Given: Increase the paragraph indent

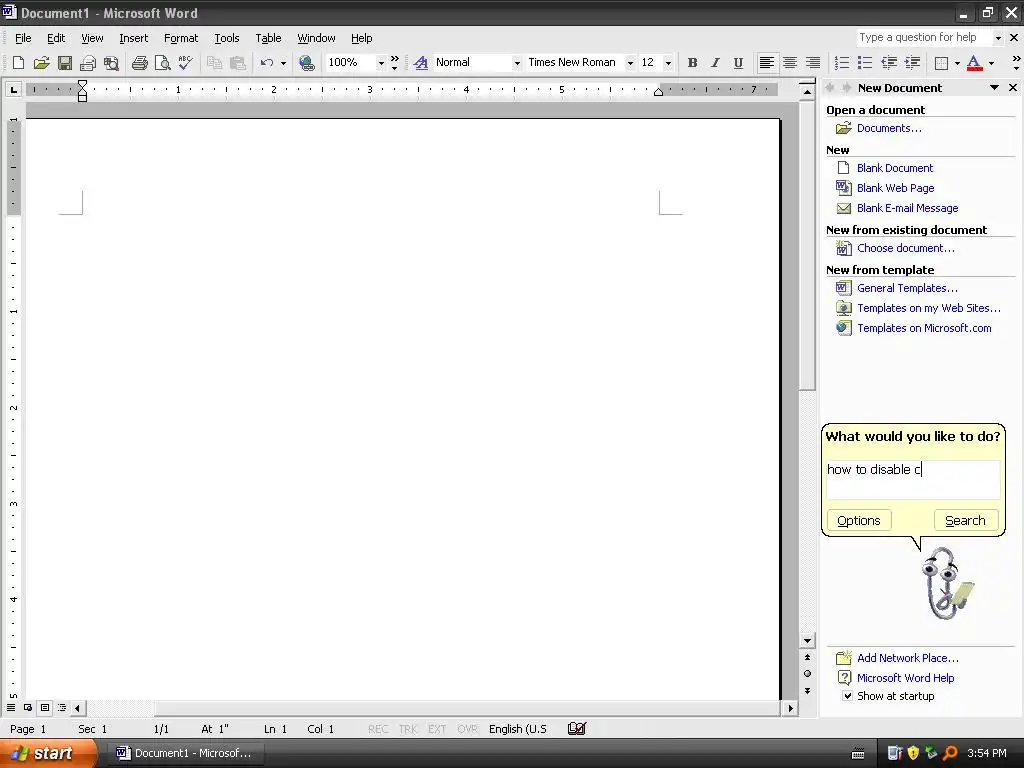Looking at the screenshot, I should coord(912,63).
